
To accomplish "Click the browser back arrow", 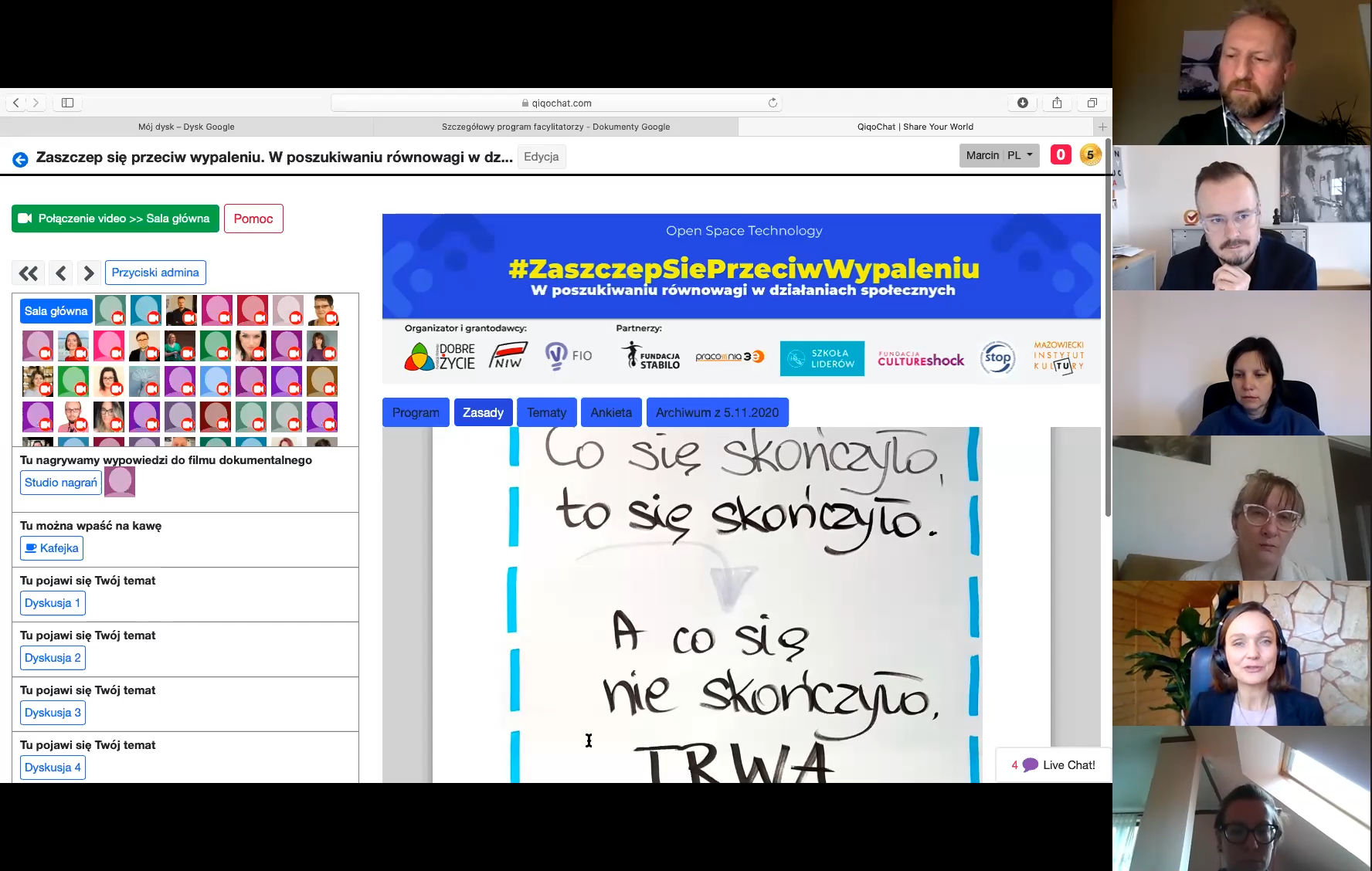I will point(16,103).
